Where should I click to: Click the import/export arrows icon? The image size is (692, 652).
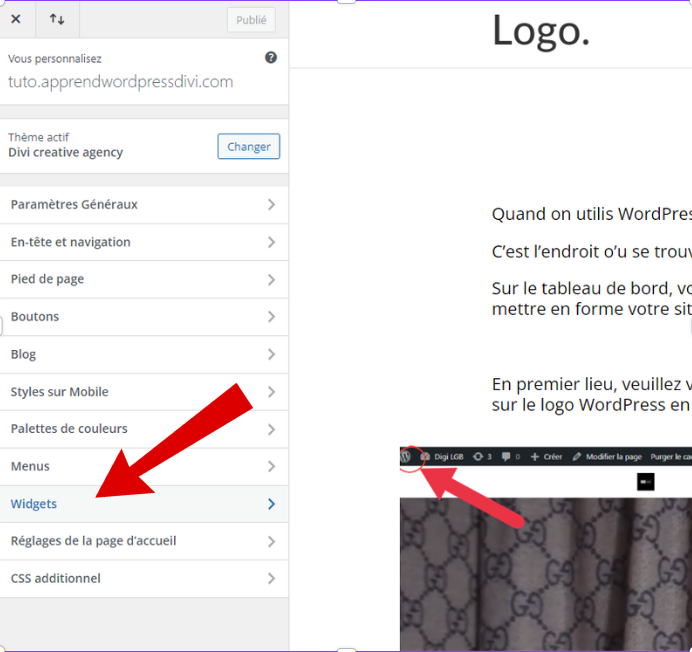click(57, 19)
